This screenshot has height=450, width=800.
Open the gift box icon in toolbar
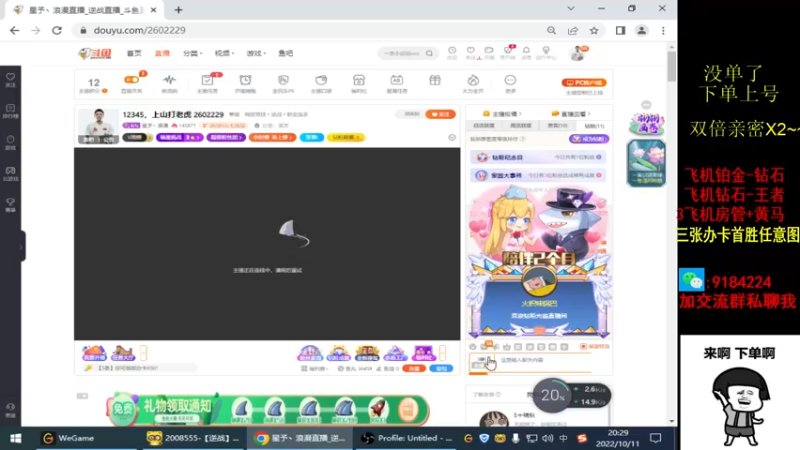tap(435, 80)
